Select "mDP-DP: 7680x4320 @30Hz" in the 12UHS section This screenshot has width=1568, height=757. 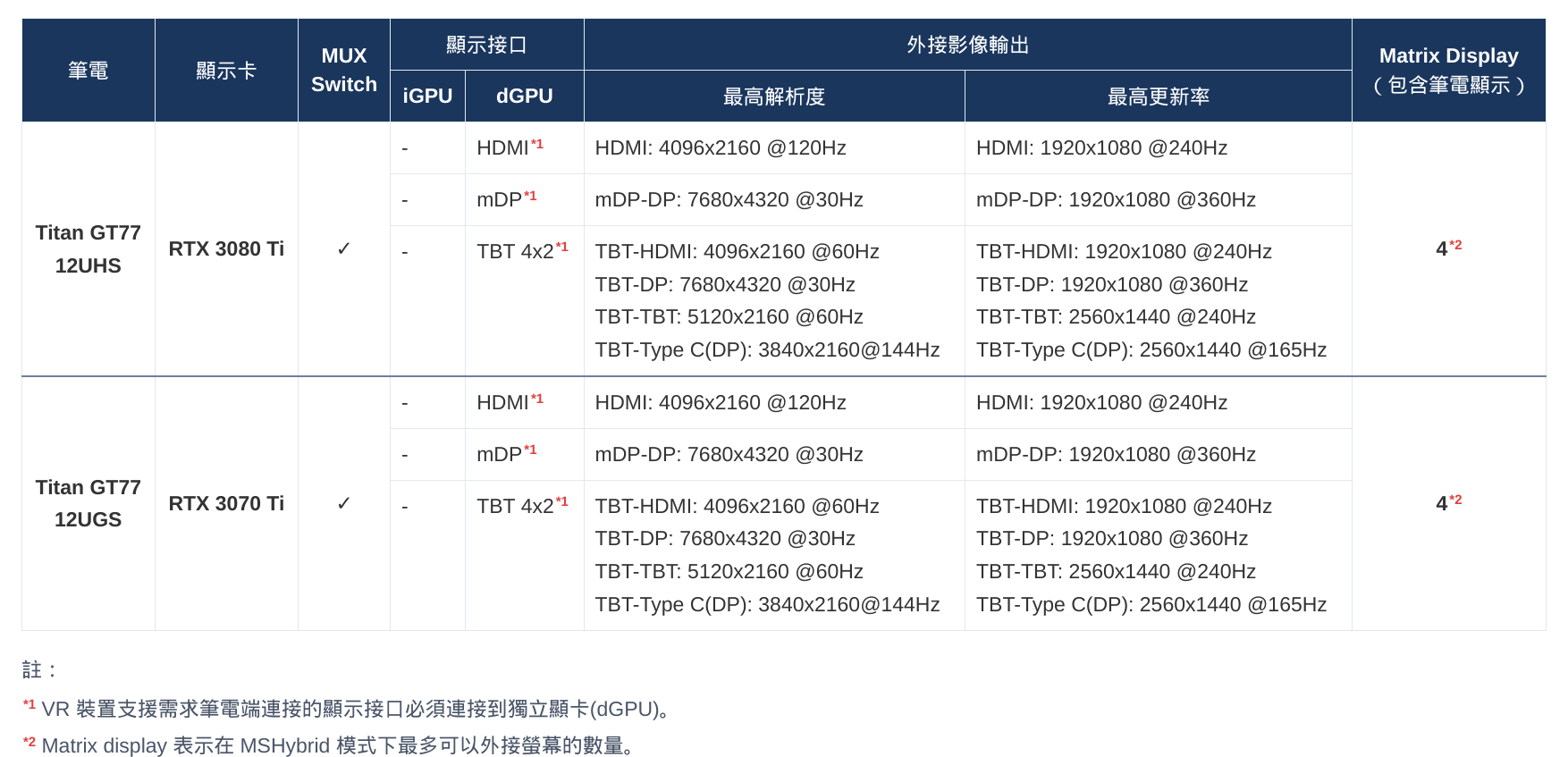pyautogui.click(x=729, y=199)
